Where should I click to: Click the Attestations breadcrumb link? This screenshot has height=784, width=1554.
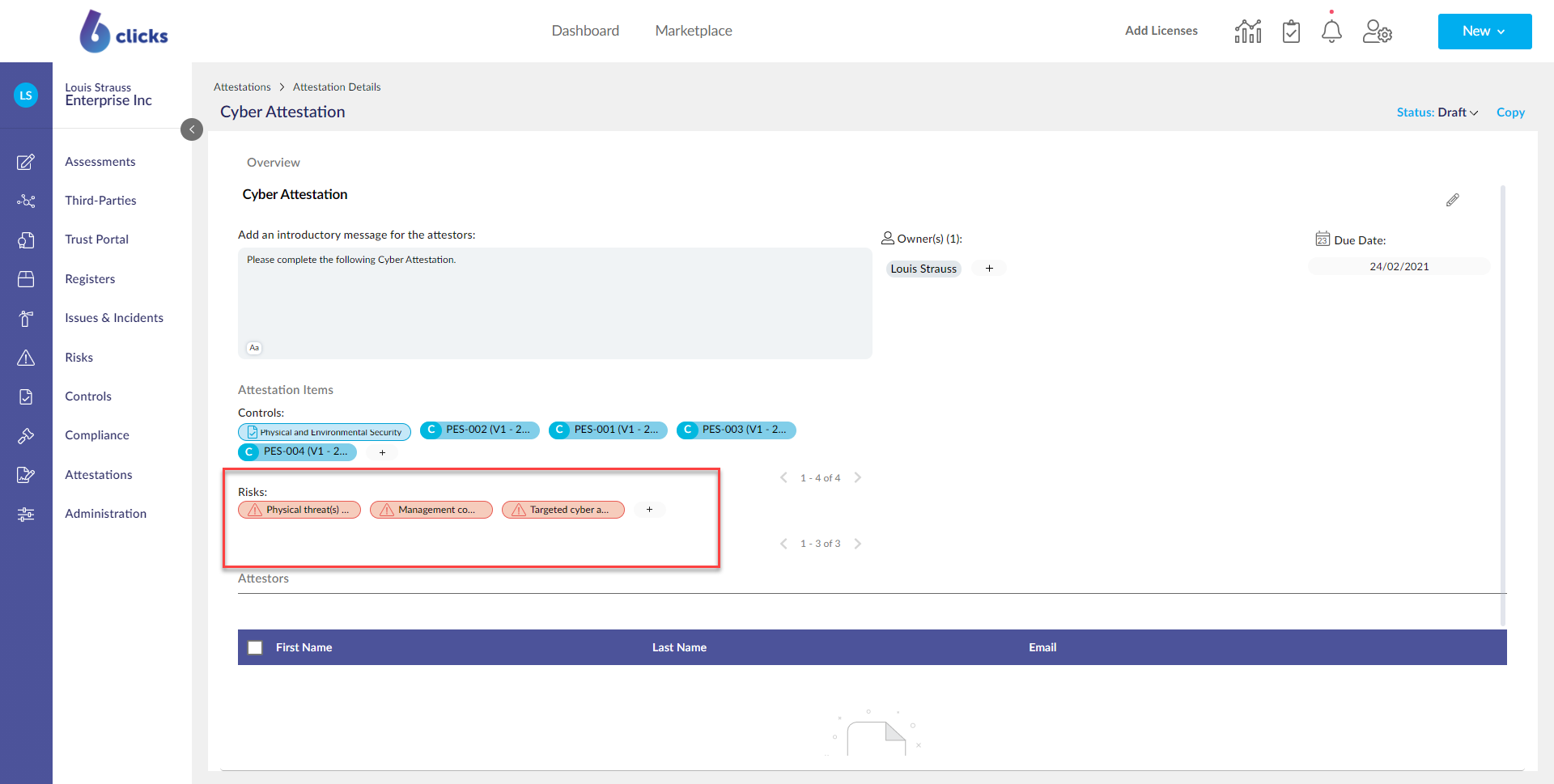(242, 87)
